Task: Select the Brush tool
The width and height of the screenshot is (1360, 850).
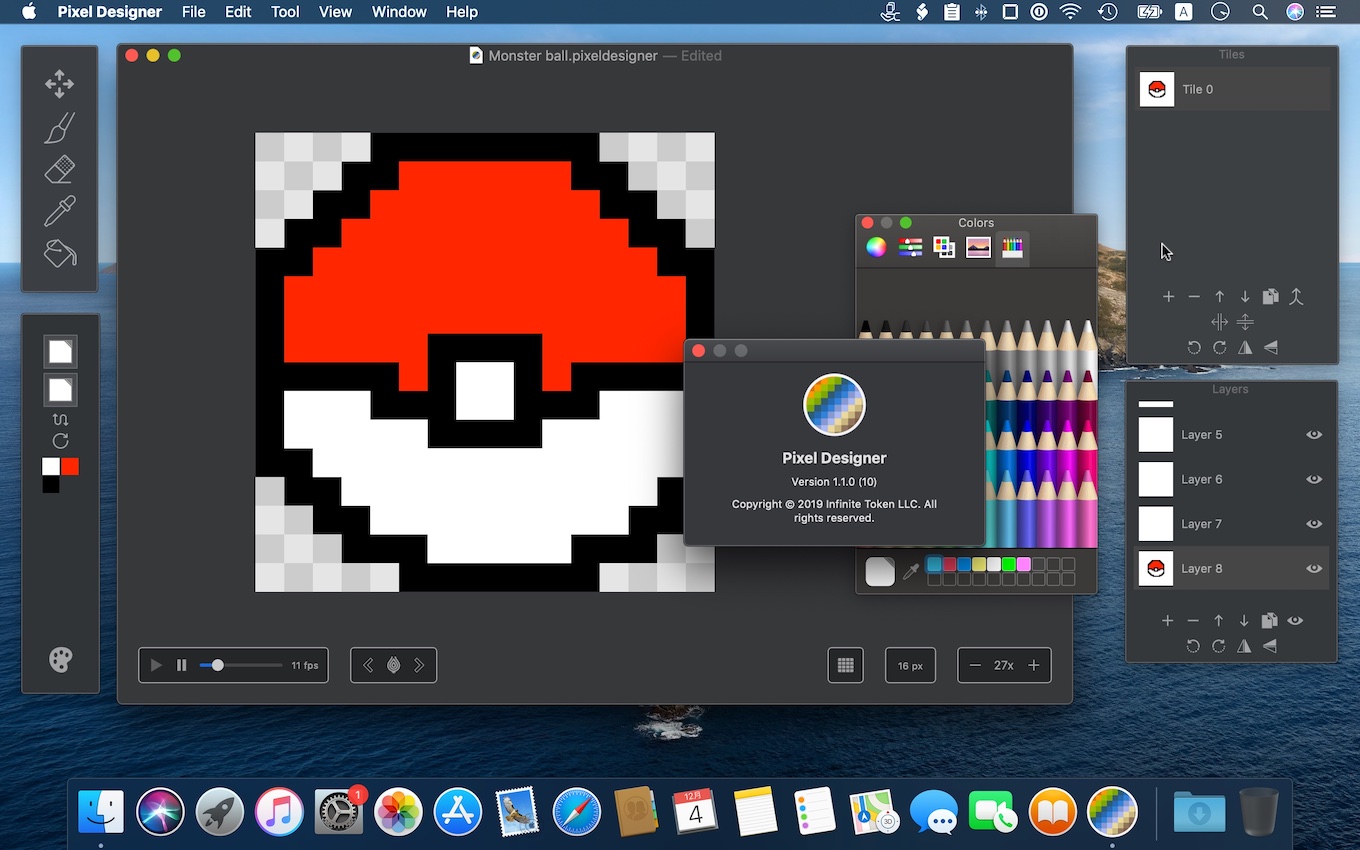Action: coord(59,127)
